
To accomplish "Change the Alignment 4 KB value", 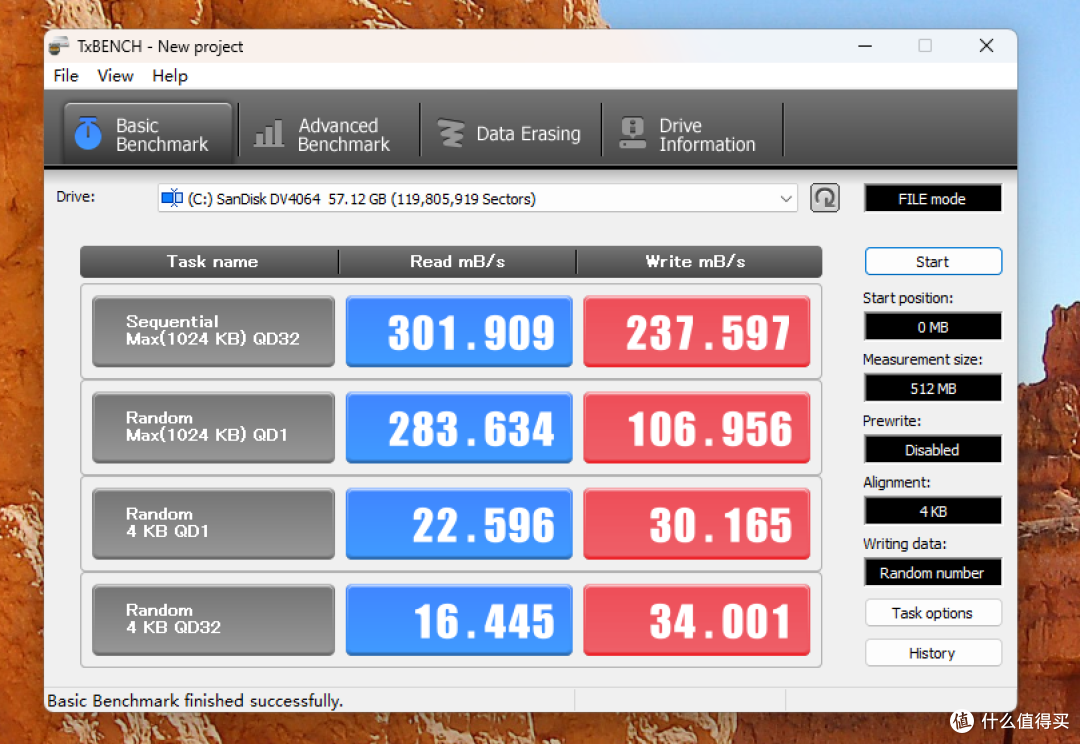I will pyautogui.click(x=933, y=511).
